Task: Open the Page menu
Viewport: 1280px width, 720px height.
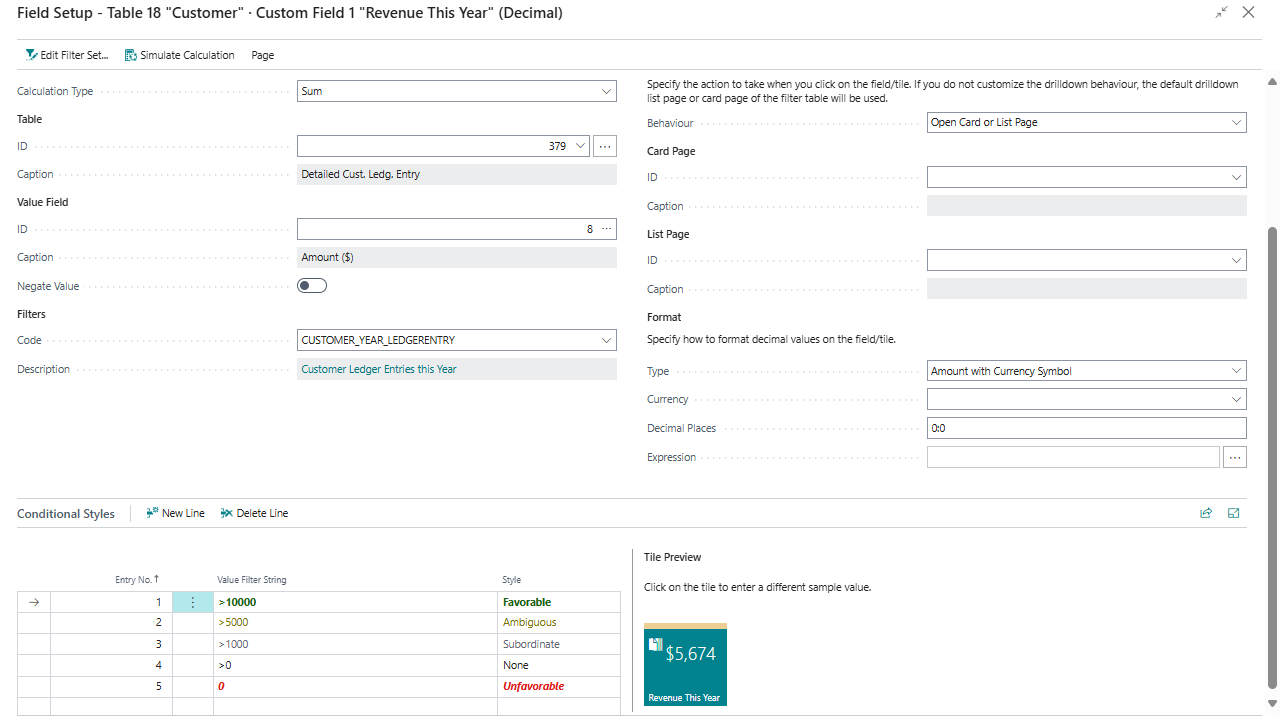Action: pyautogui.click(x=262, y=55)
